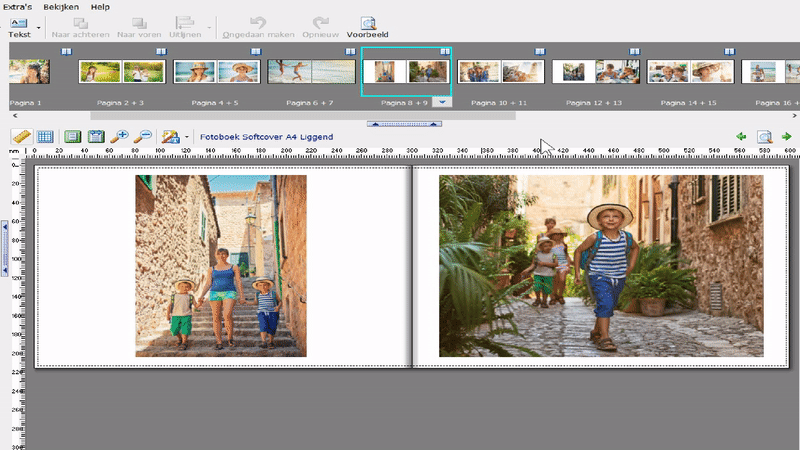Image resolution: width=800 pixels, height=450 pixels.
Task: Click the green fit-page view icon
Action: pos(72,137)
